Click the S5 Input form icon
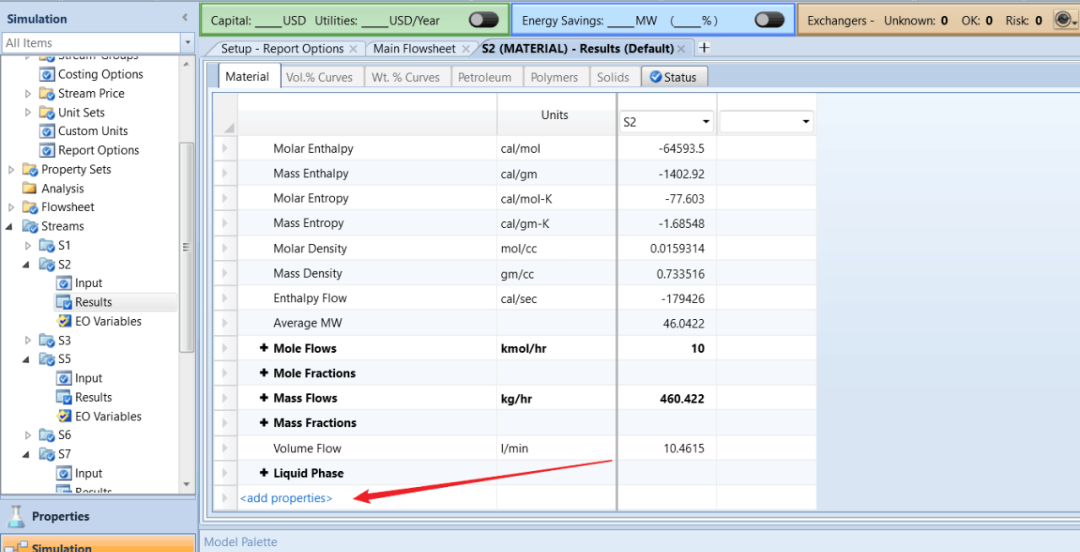The height and width of the screenshot is (552, 1080). click(x=63, y=378)
